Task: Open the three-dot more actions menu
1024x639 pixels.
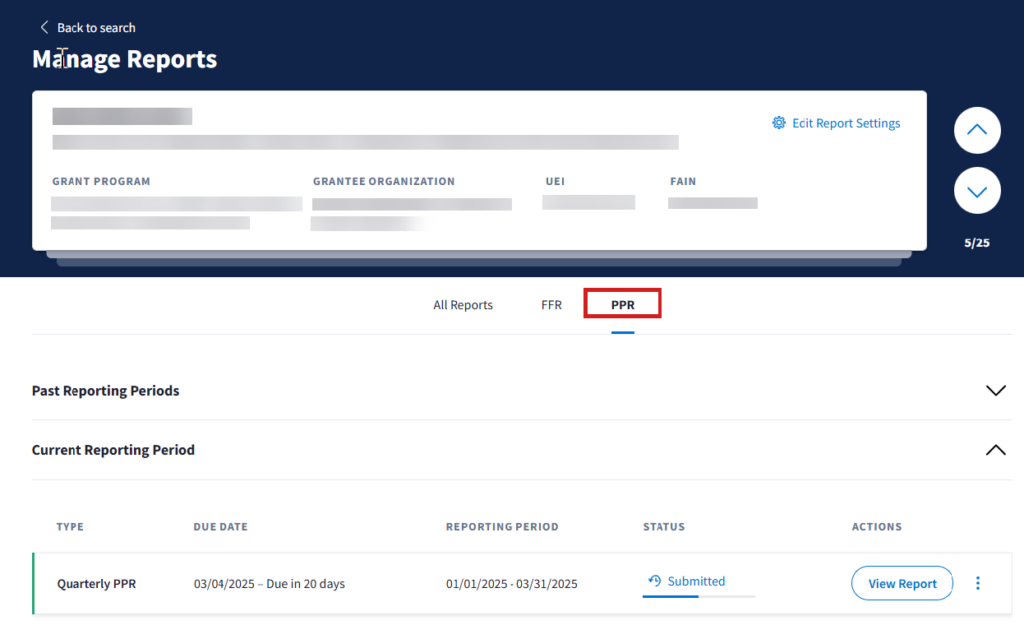Action: 978,583
